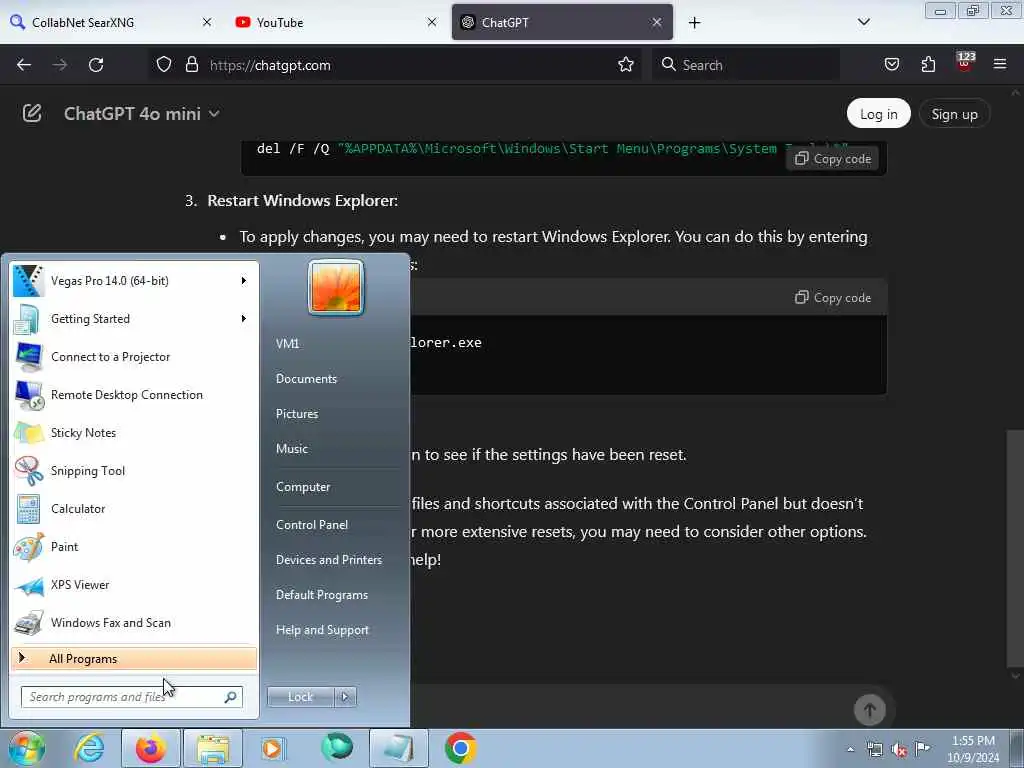Open Documents from the Start menu

(x=306, y=379)
